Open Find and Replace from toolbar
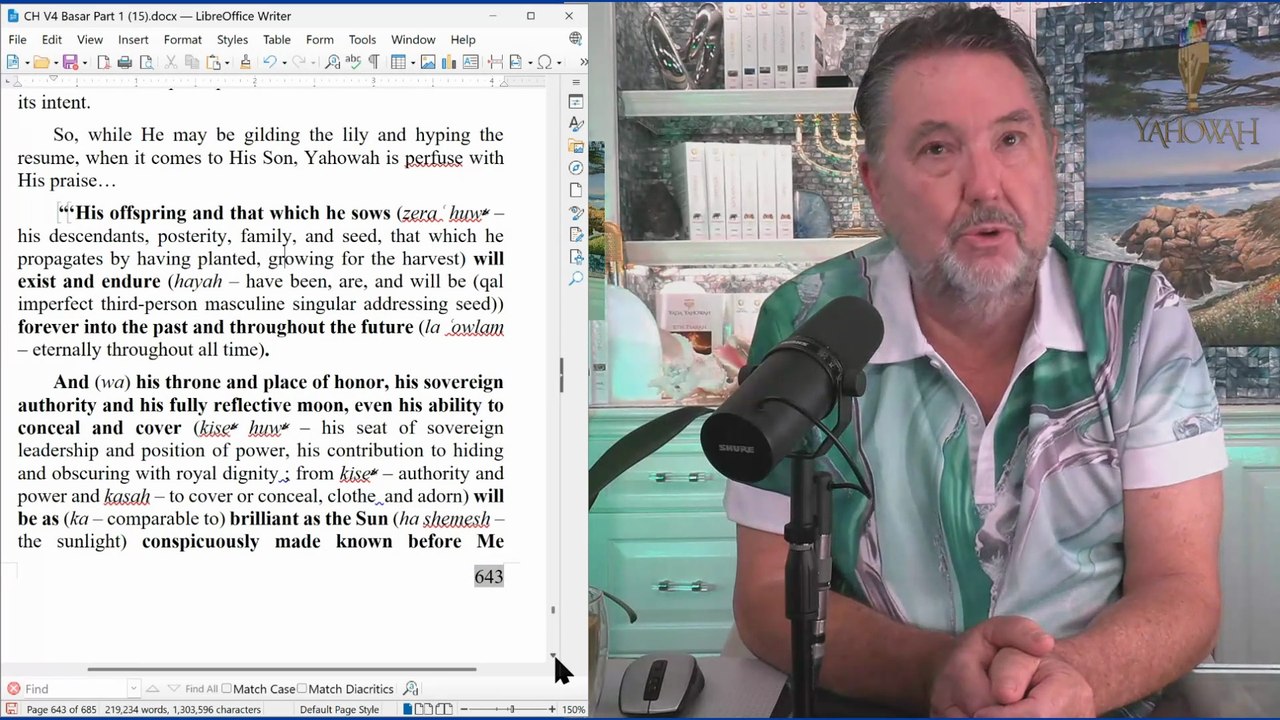Viewport: 1280px width, 720px height. point(332,62)
